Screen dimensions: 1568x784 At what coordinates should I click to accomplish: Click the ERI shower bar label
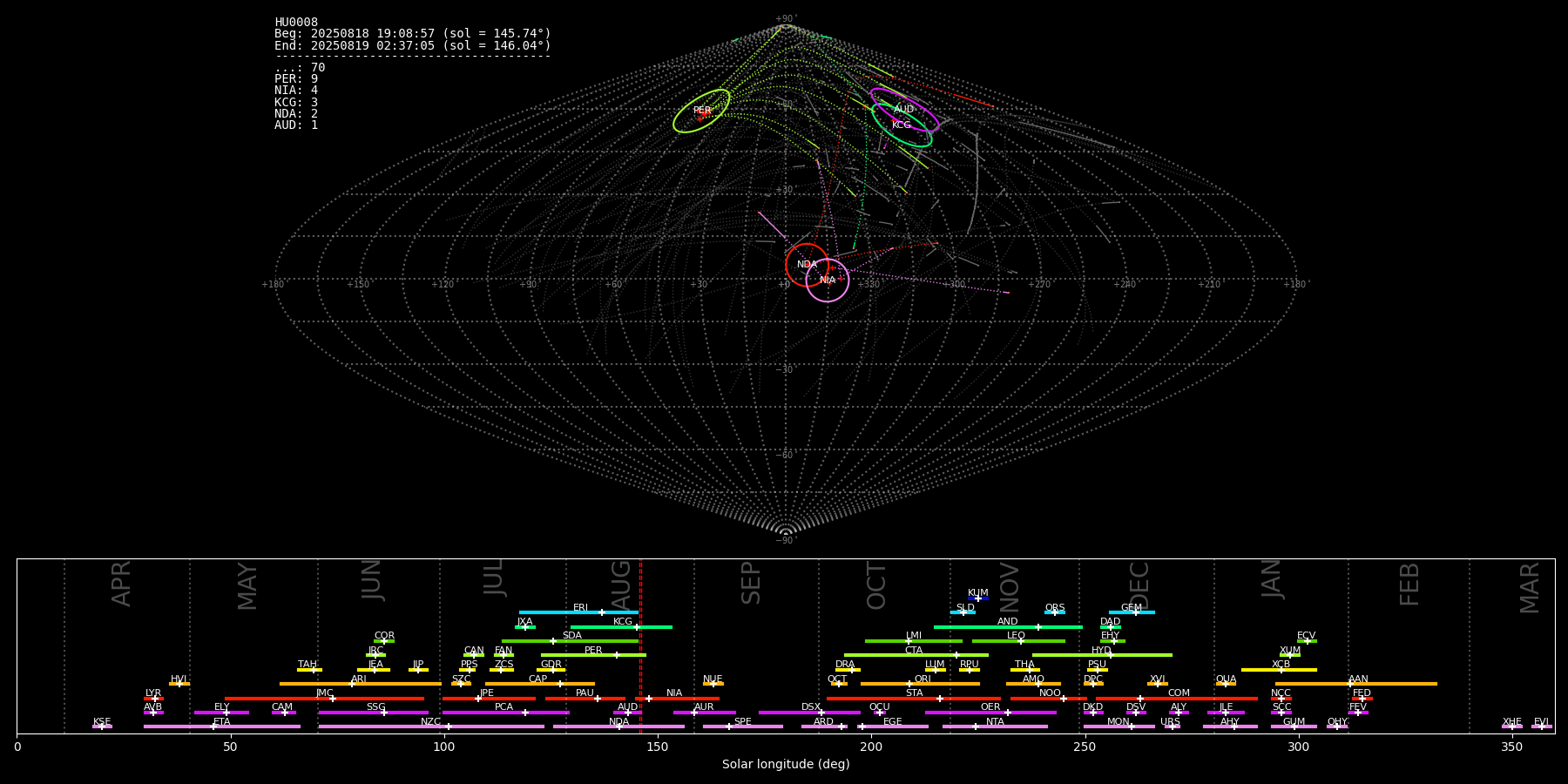[581, 608]
